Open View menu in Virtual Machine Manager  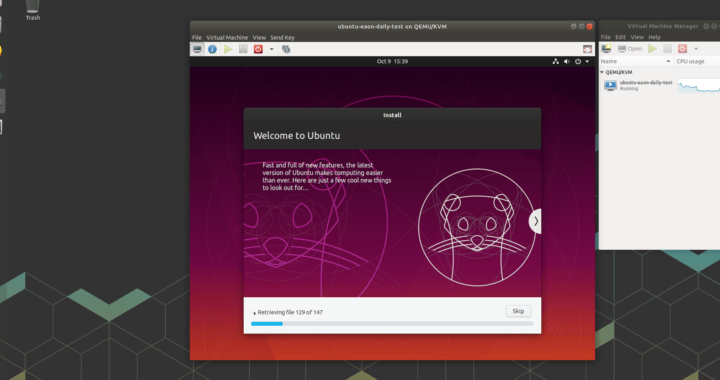[x=637, y=37]
